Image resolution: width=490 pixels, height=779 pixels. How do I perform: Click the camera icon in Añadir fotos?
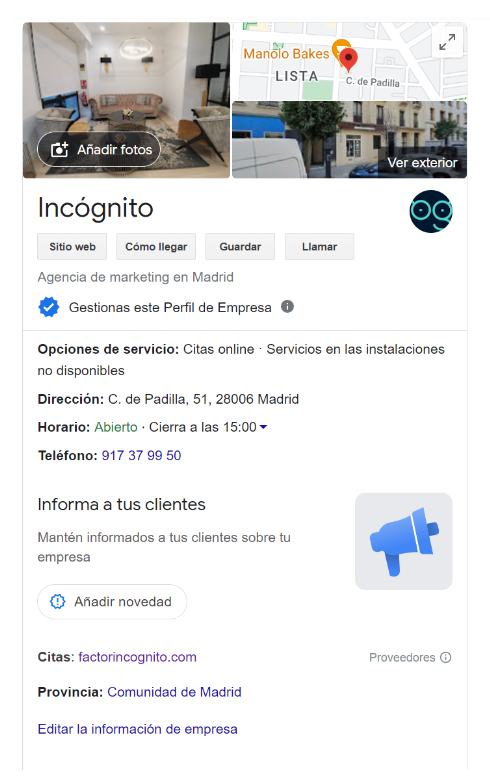coord(60,149)
